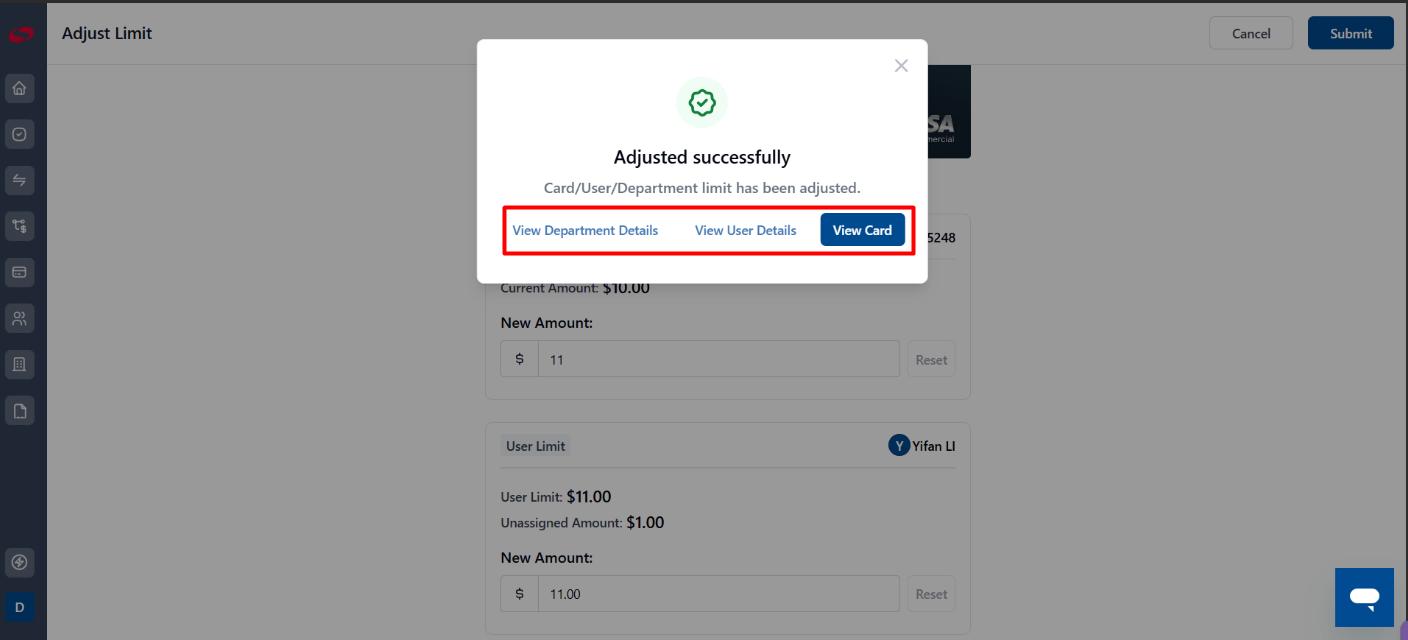
Task: Click the View User Details link
Action: (x=745, y=230)
